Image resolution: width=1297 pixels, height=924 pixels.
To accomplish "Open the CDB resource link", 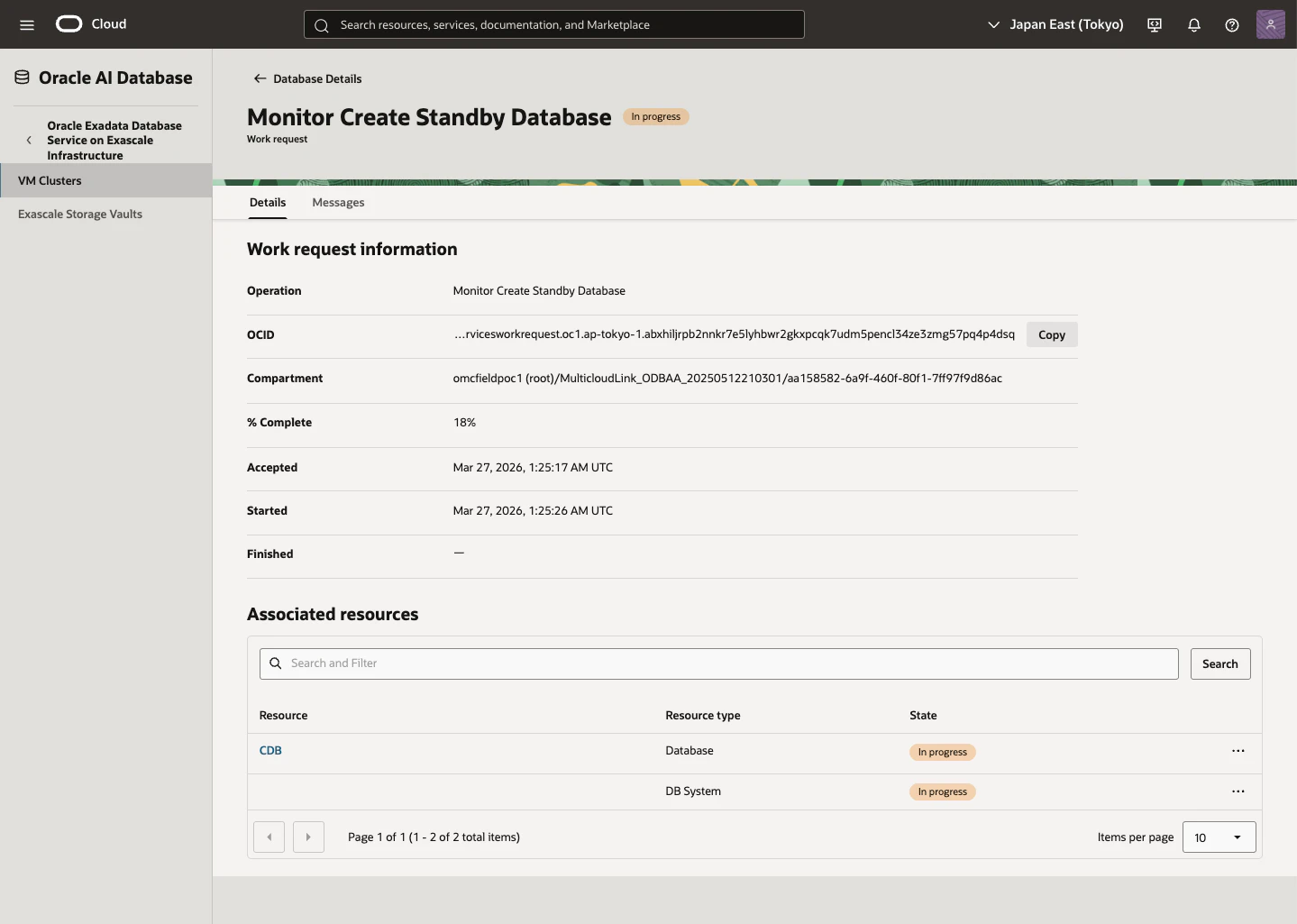I will (270, 750).
